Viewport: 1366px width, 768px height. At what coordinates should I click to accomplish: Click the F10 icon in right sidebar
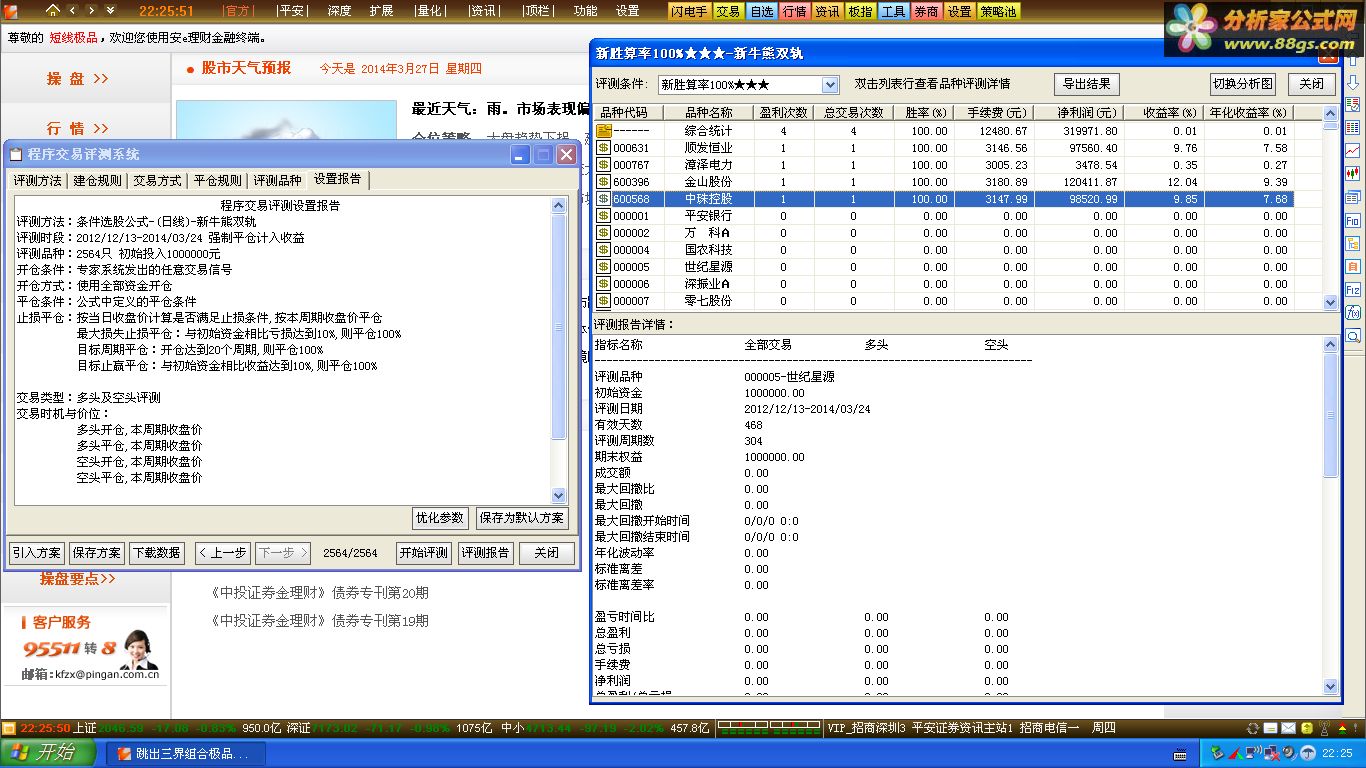pos(1352,221)
